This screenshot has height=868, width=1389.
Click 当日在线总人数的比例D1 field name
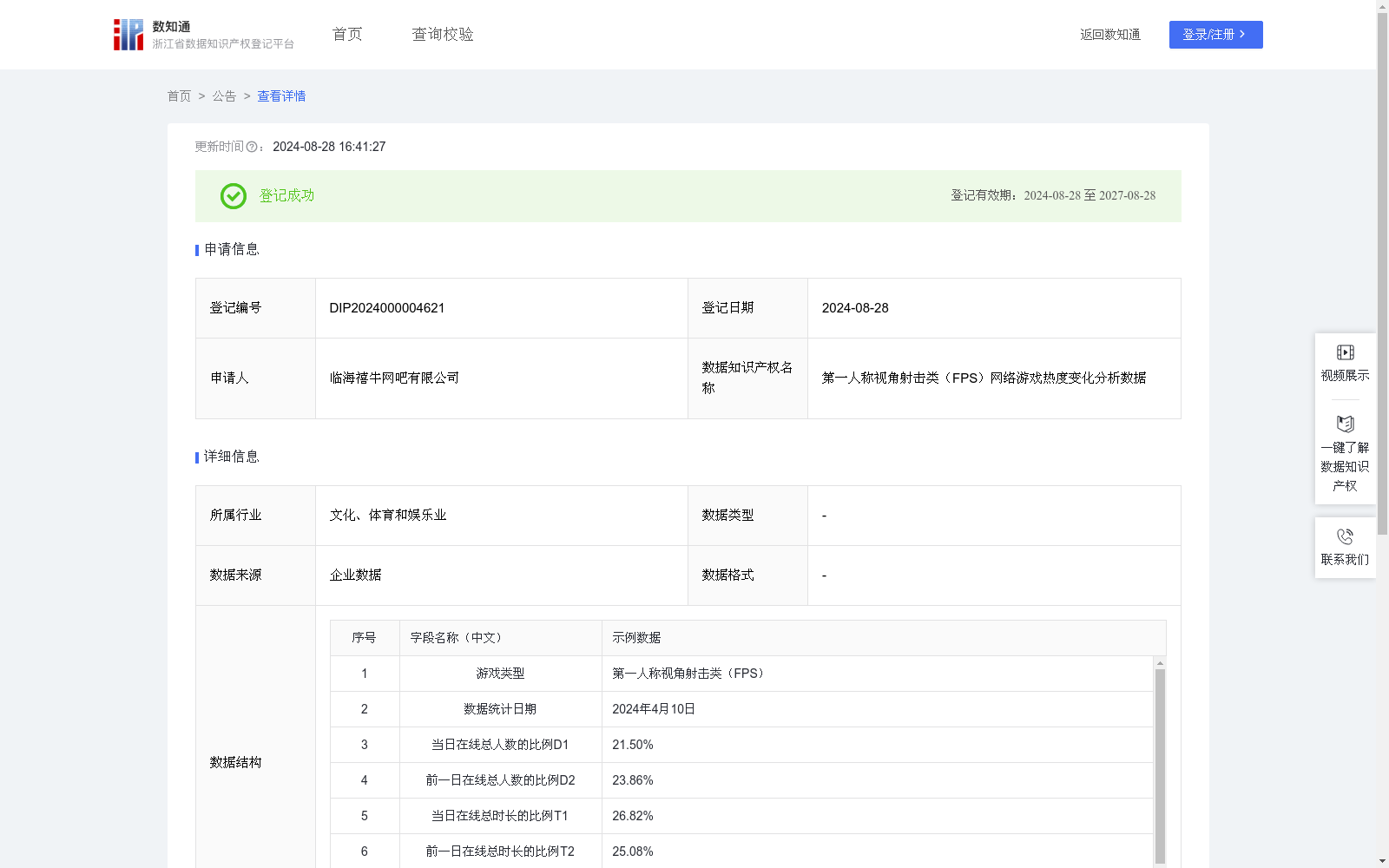pos(500,745)
